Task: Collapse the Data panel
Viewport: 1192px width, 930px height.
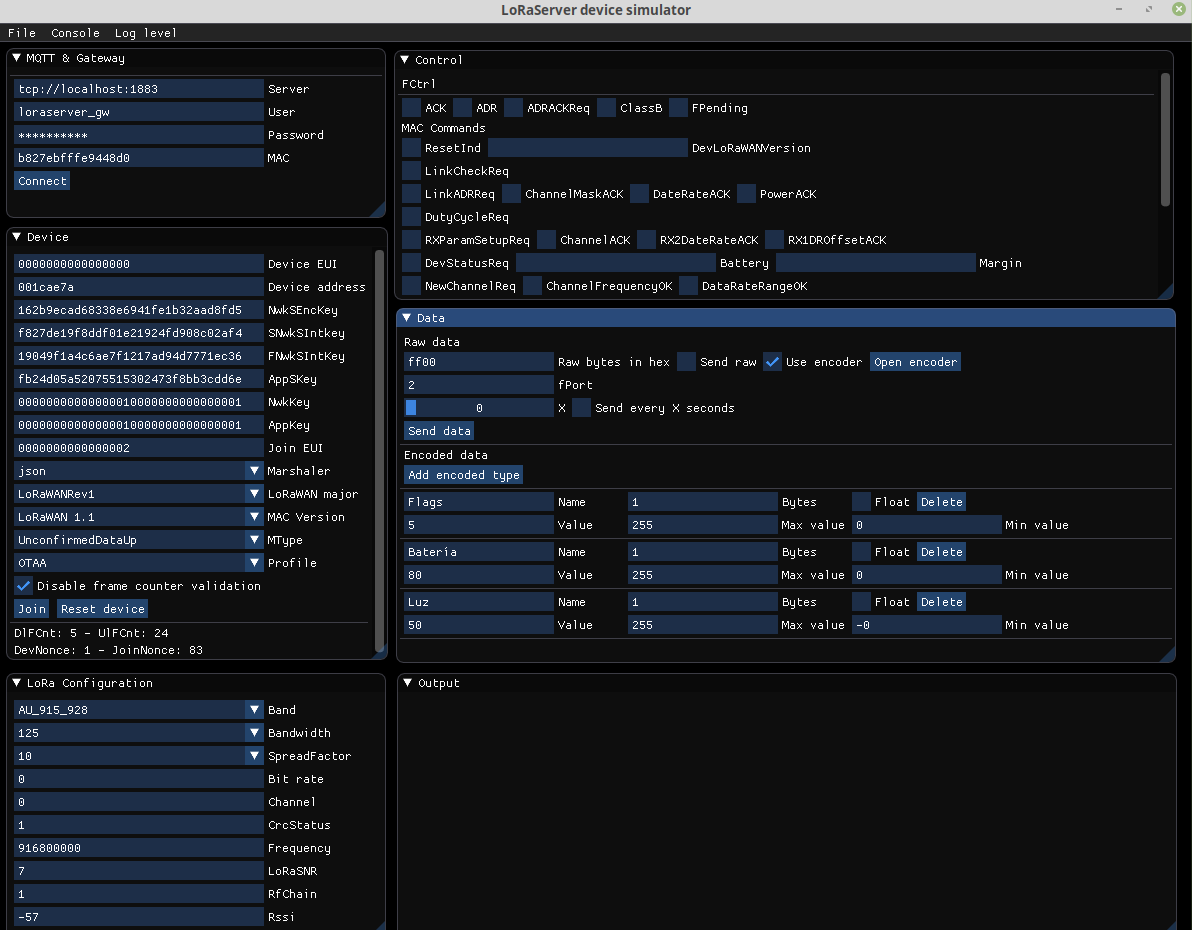Action: pyautogui.click(x=407, y=318)
